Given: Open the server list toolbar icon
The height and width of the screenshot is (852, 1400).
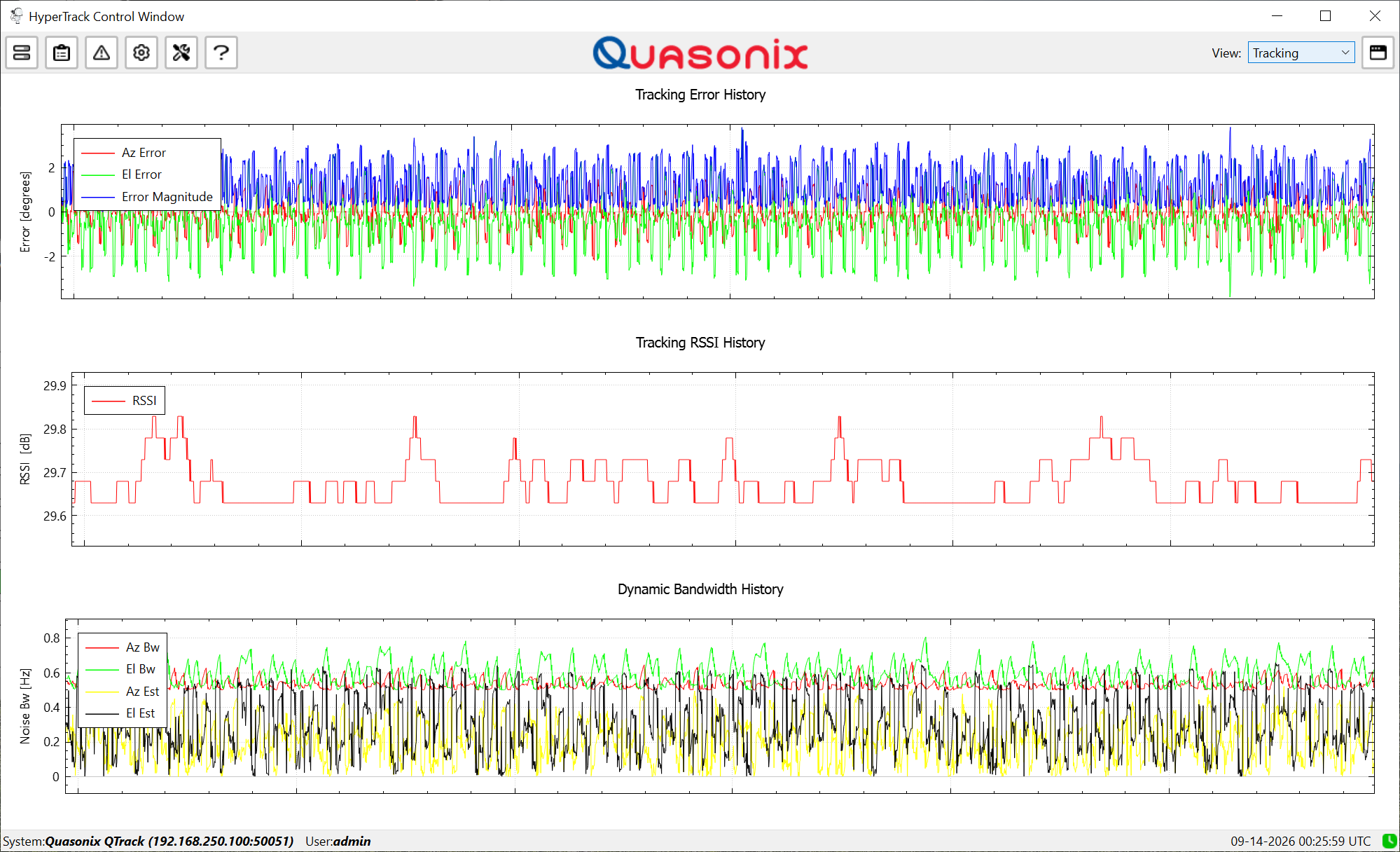Looking at the screenshot, I should click(22, 53).
